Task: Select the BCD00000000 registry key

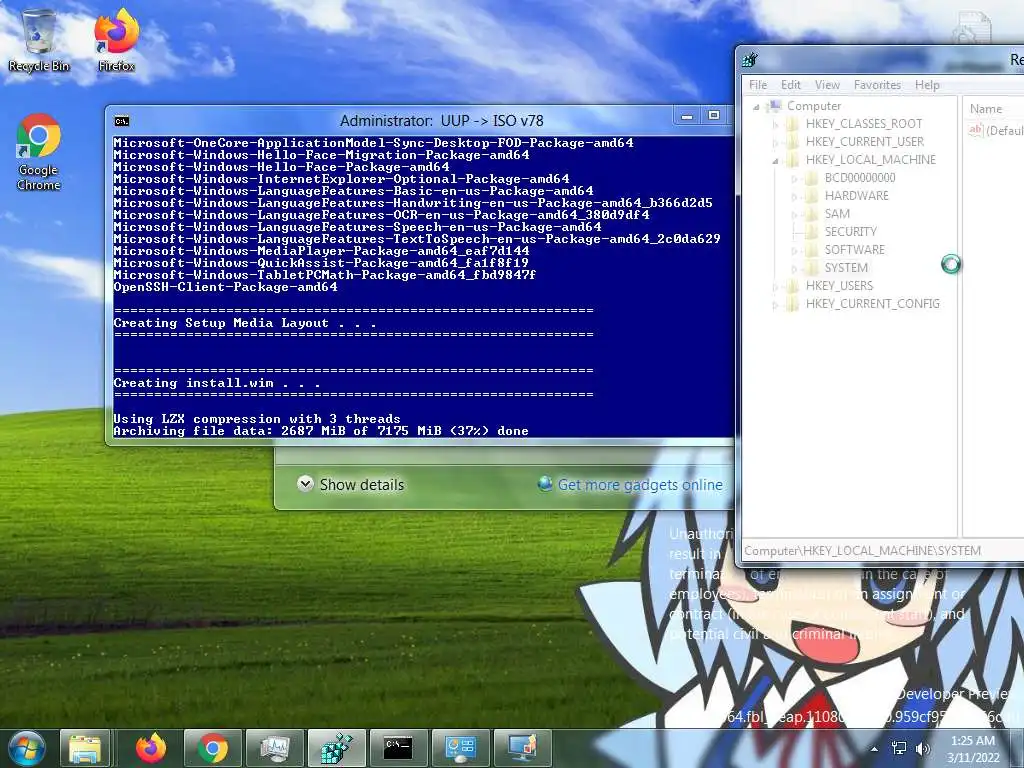Action: (859, 178)
